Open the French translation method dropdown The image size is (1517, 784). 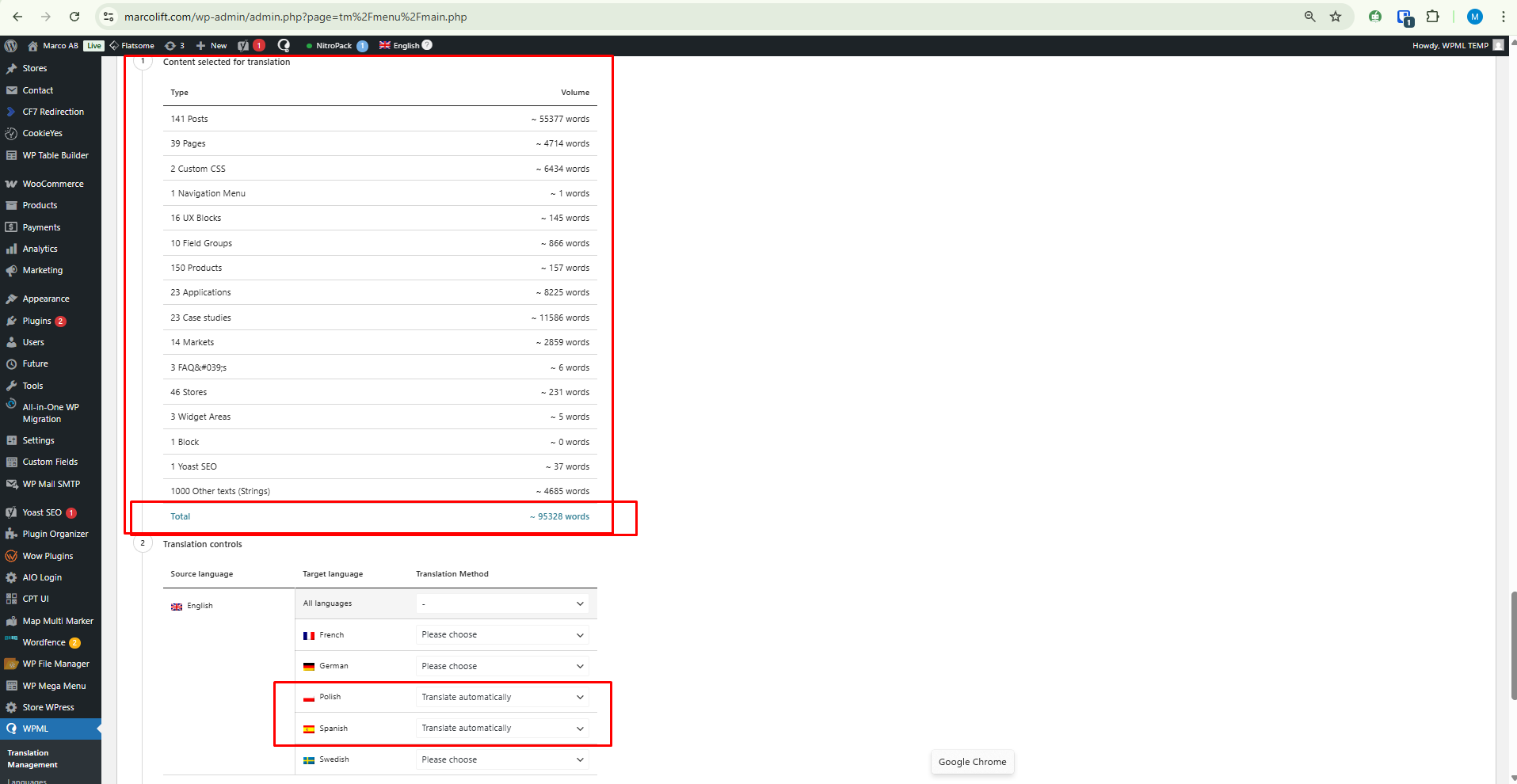pyautogui.click(x=502, y=635)
